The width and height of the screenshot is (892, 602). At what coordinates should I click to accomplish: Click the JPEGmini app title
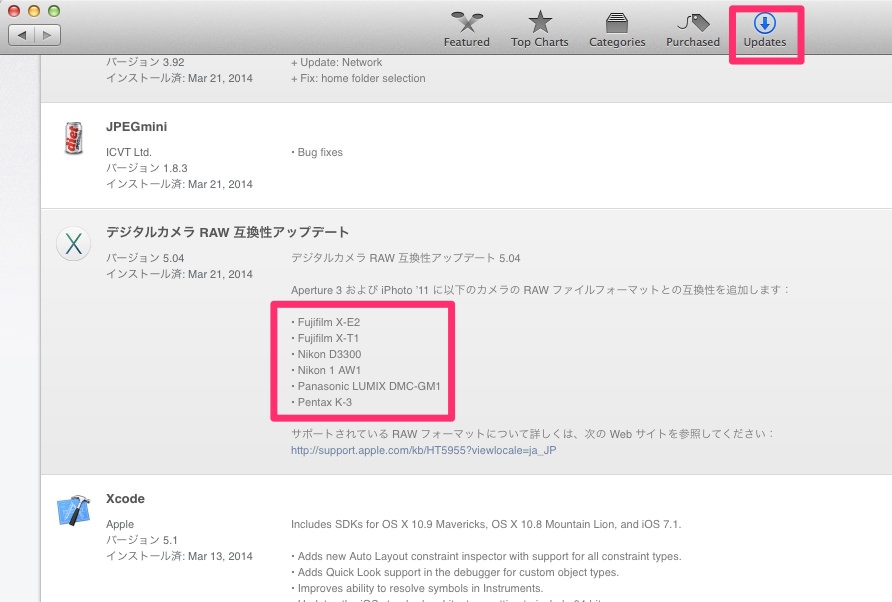pyautogui.click(x=137, y=127)
